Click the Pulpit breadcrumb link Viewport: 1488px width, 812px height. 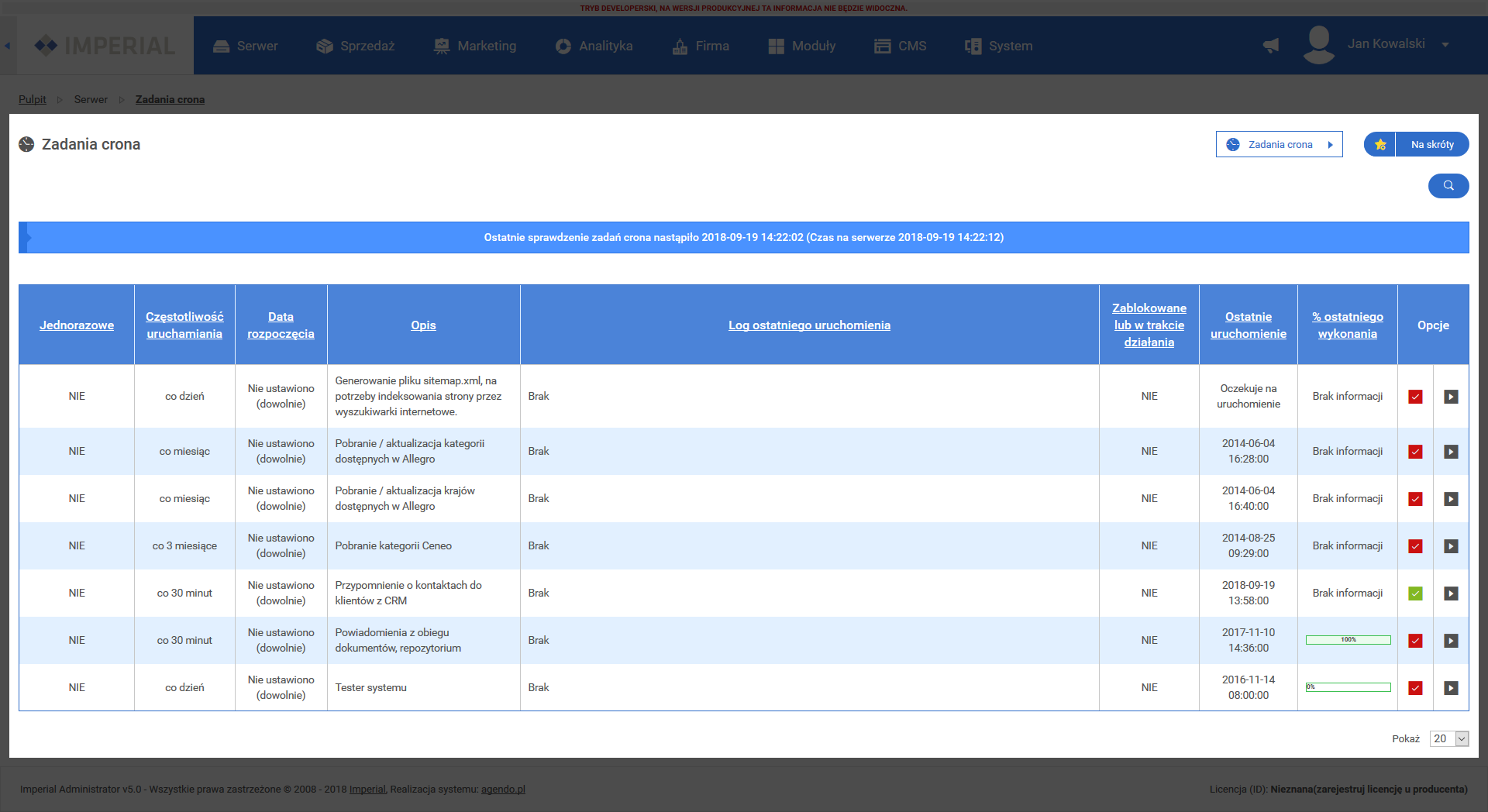click(x=32, y=99)
